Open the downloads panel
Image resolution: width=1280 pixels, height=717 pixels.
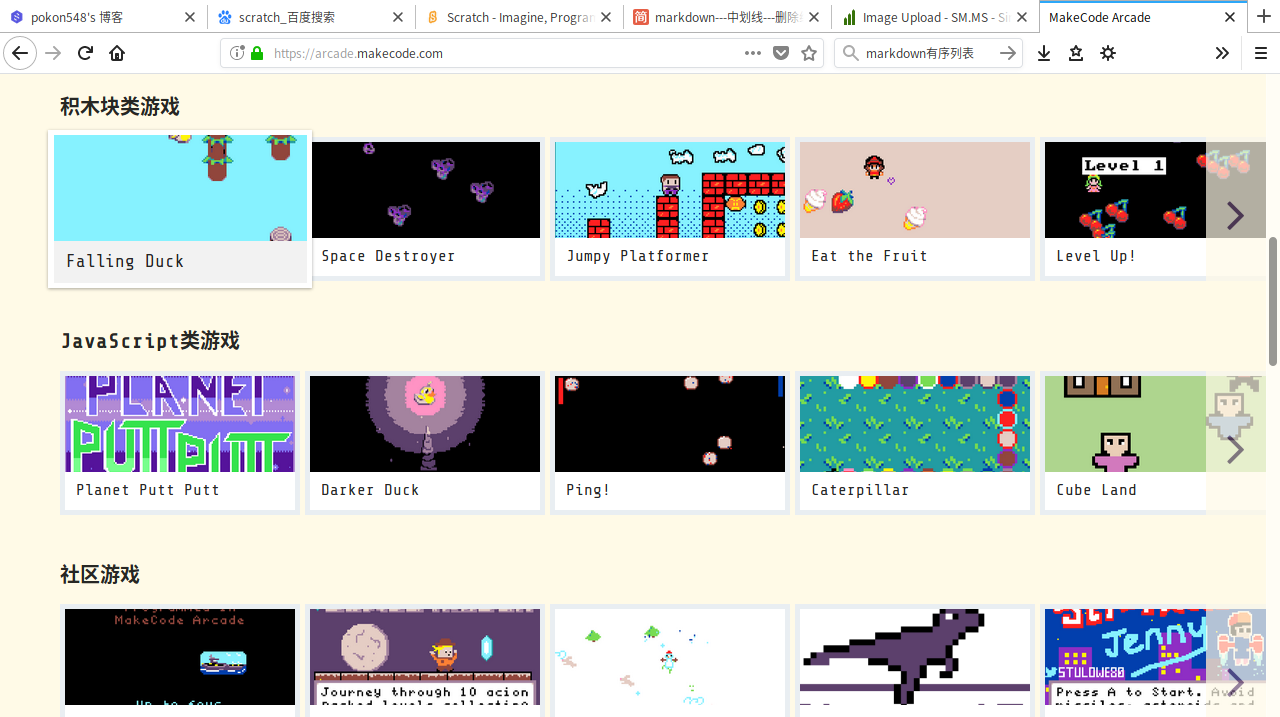[x=1044, y=53]
